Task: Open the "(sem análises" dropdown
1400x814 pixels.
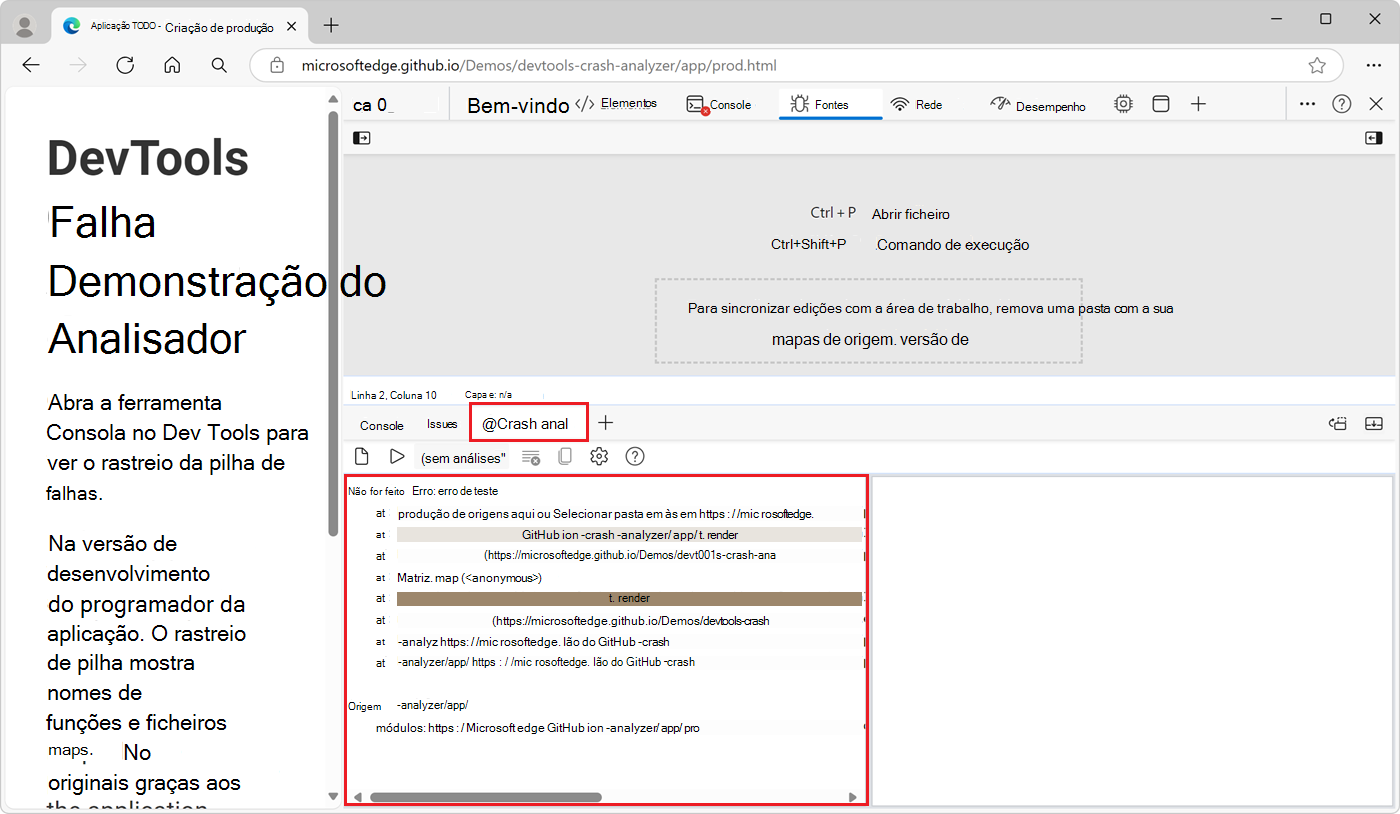Action: (463, 456)
